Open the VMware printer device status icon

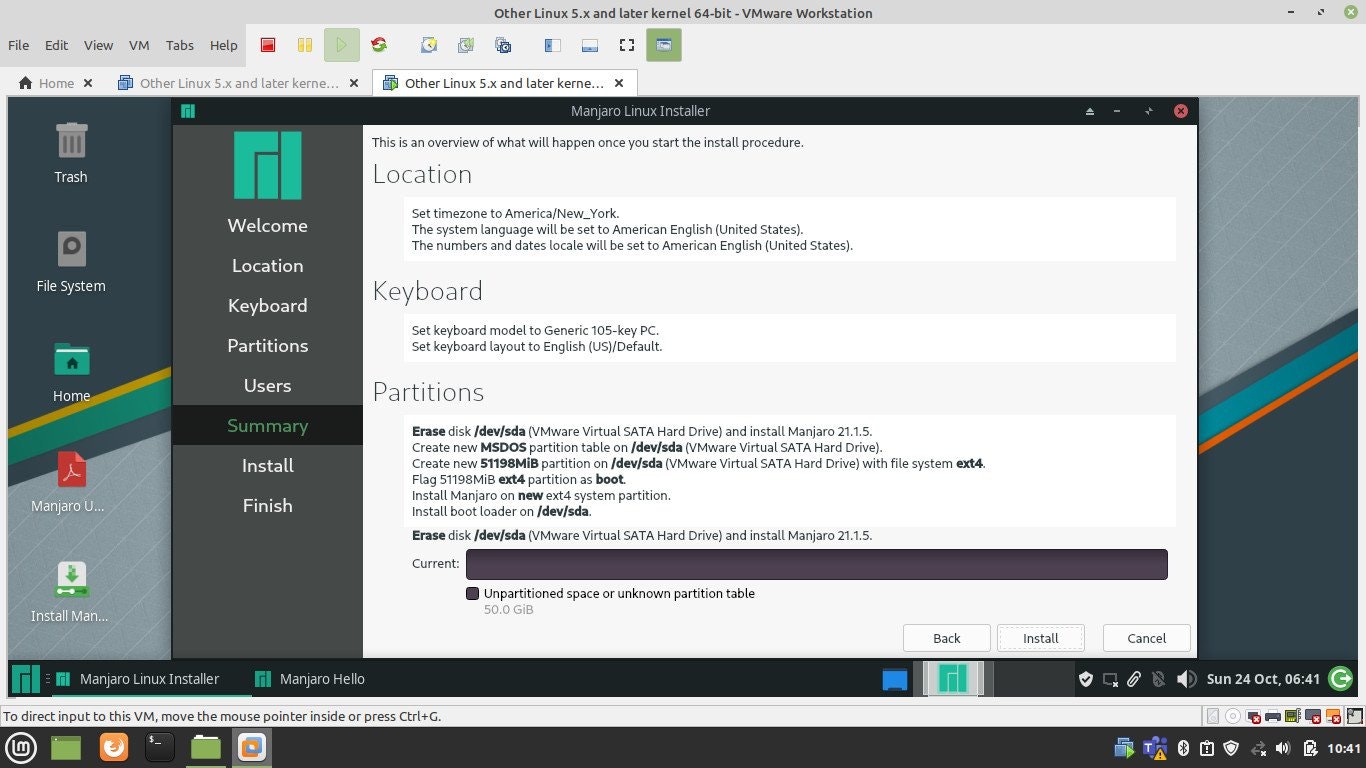pos(1272,716)
